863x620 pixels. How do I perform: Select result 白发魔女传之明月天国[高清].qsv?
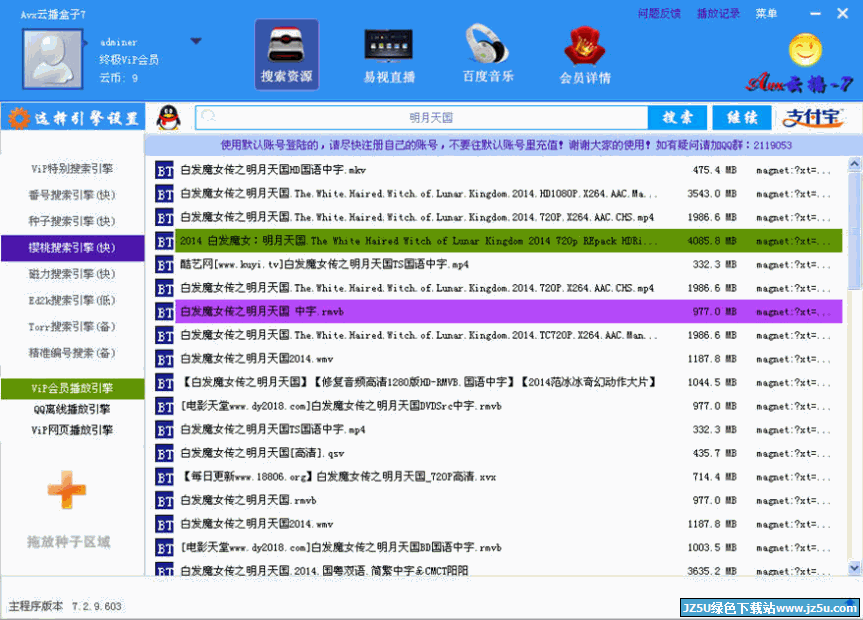262,453
